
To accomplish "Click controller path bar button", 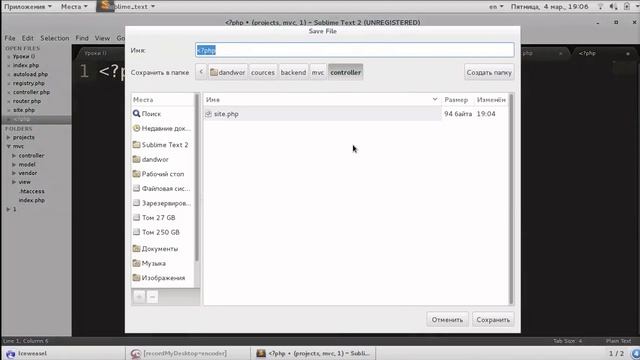I will (x=345, y=72).
